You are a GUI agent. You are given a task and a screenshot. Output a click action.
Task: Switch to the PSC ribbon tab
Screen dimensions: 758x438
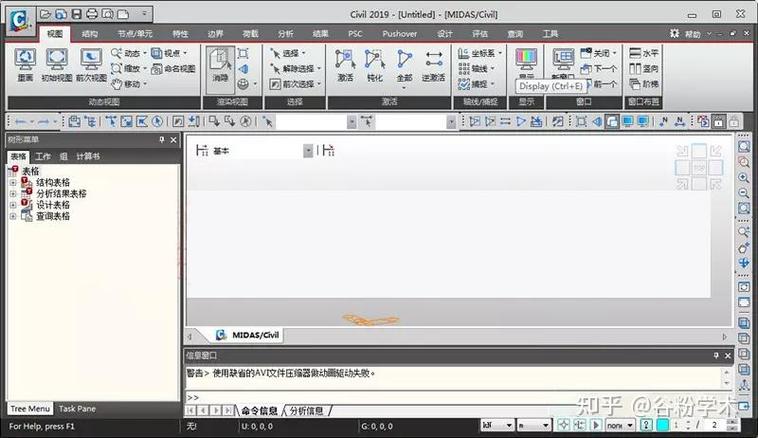pos(355,34)
